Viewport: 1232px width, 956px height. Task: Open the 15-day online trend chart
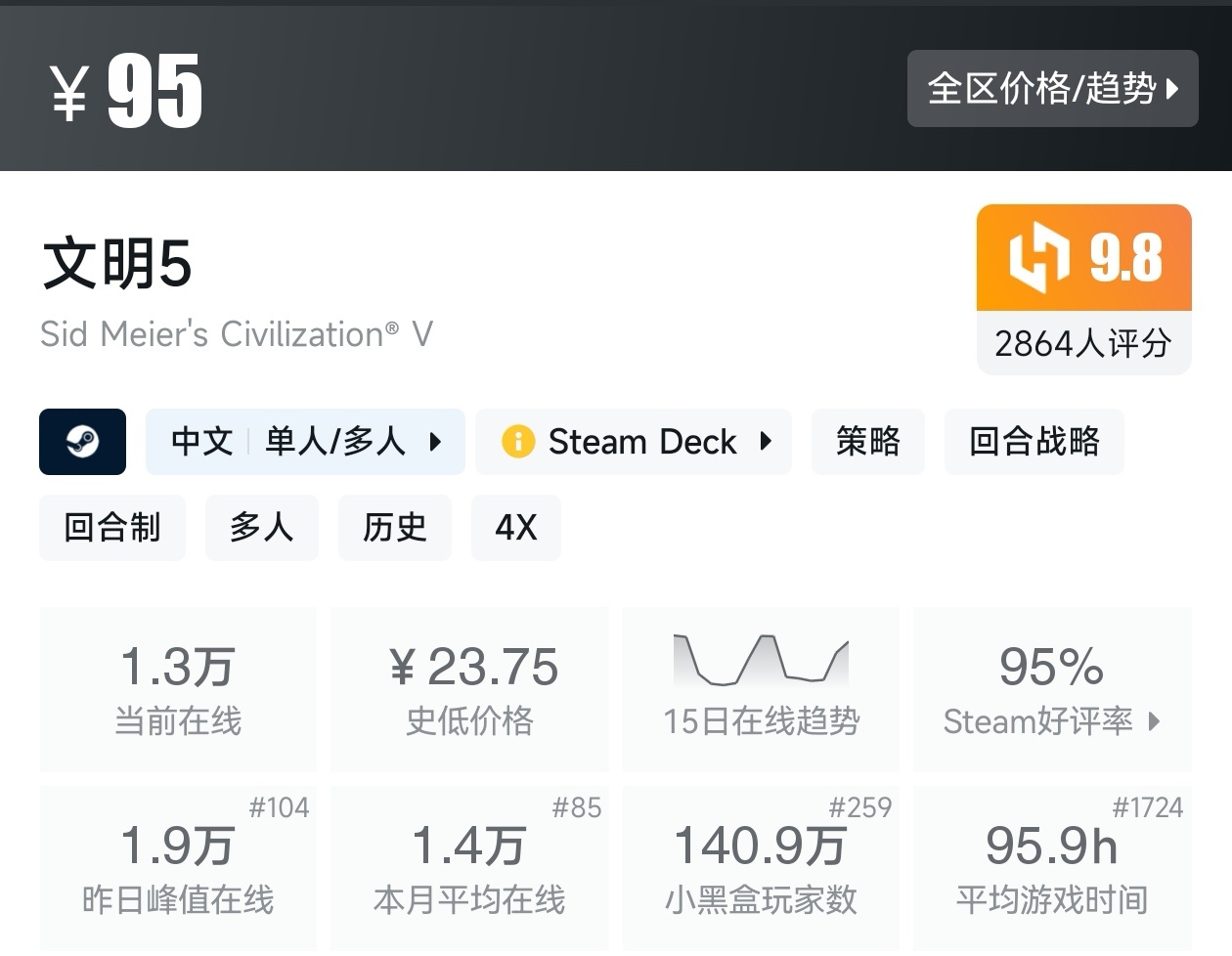tap(761, 661)
